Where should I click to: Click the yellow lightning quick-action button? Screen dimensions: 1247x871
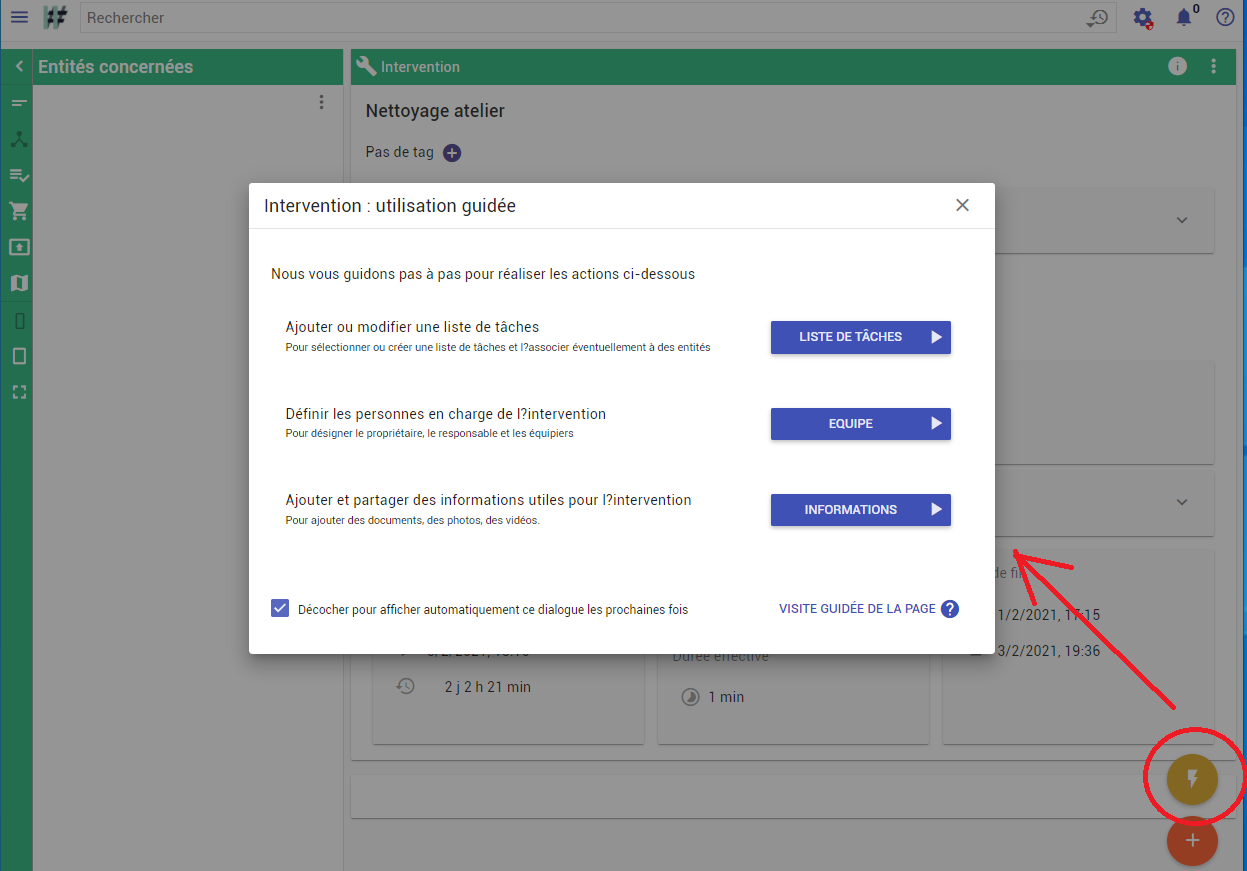pyautogui.click(x=1192, y=779)
